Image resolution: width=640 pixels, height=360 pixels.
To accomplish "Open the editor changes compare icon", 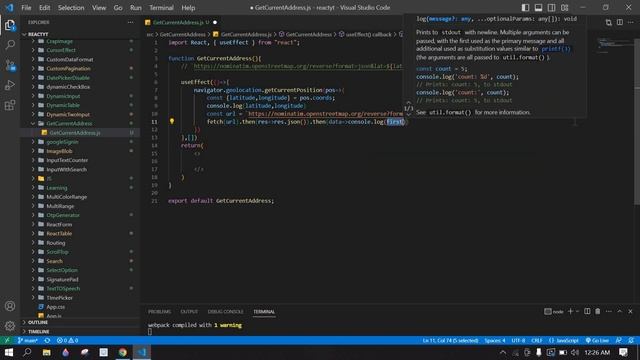I will [609, 22].
